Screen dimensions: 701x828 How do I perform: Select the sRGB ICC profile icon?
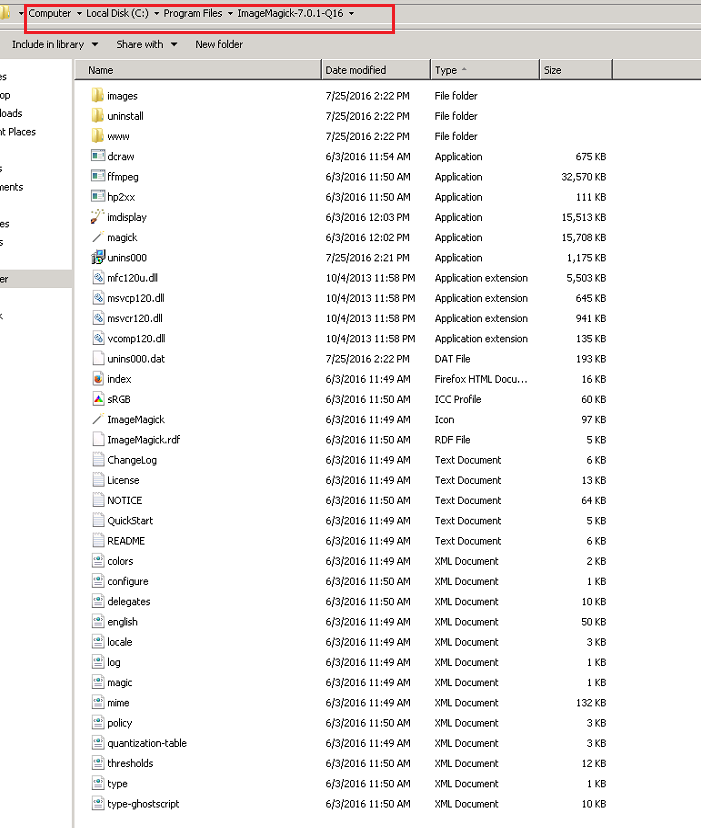(x=98, y=399)
